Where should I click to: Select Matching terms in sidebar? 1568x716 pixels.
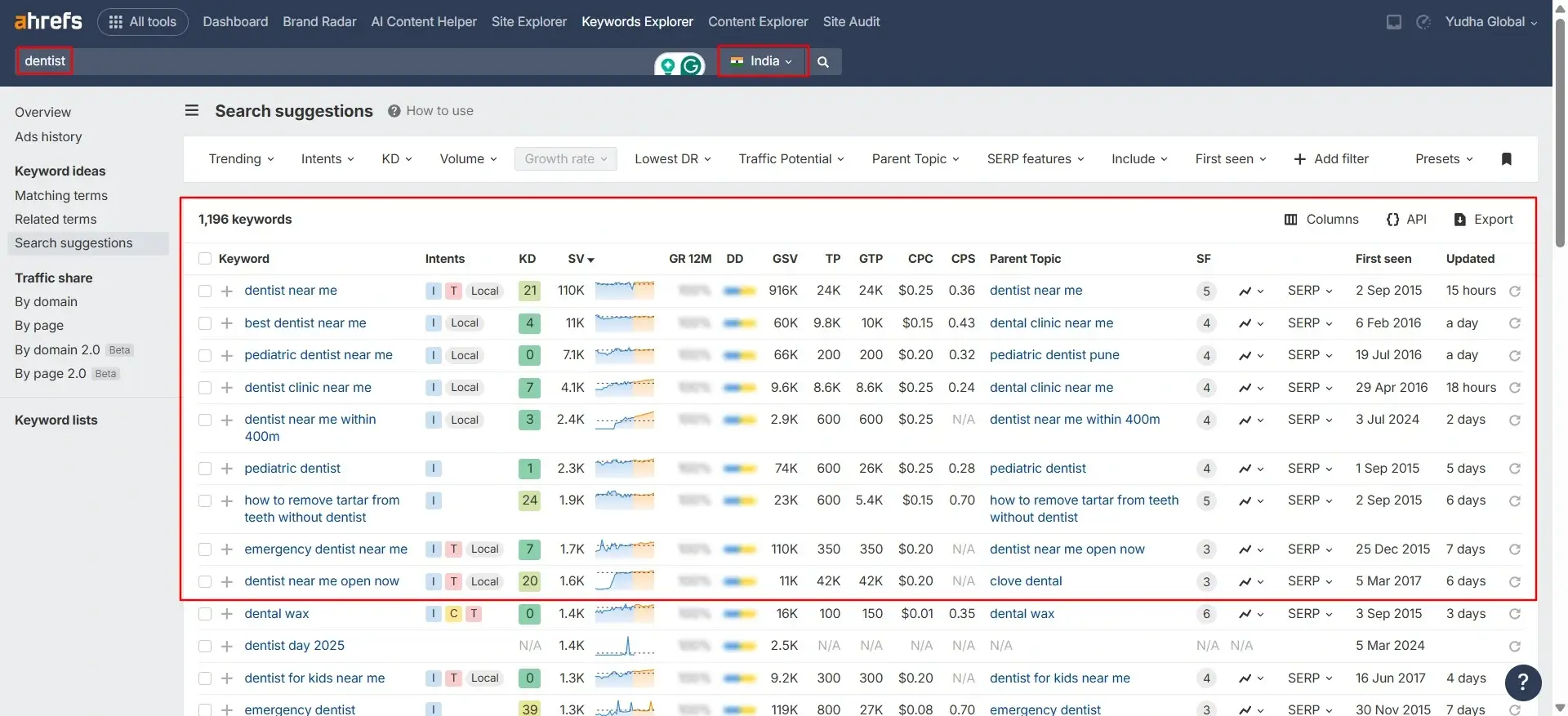point(61,196)
